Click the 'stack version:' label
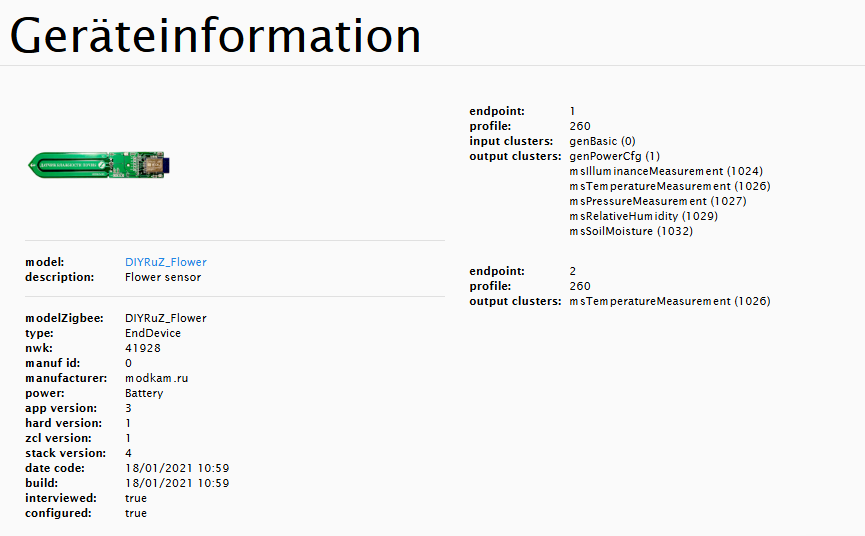Viewport: 865px width, 536px height. pos(64,453)
